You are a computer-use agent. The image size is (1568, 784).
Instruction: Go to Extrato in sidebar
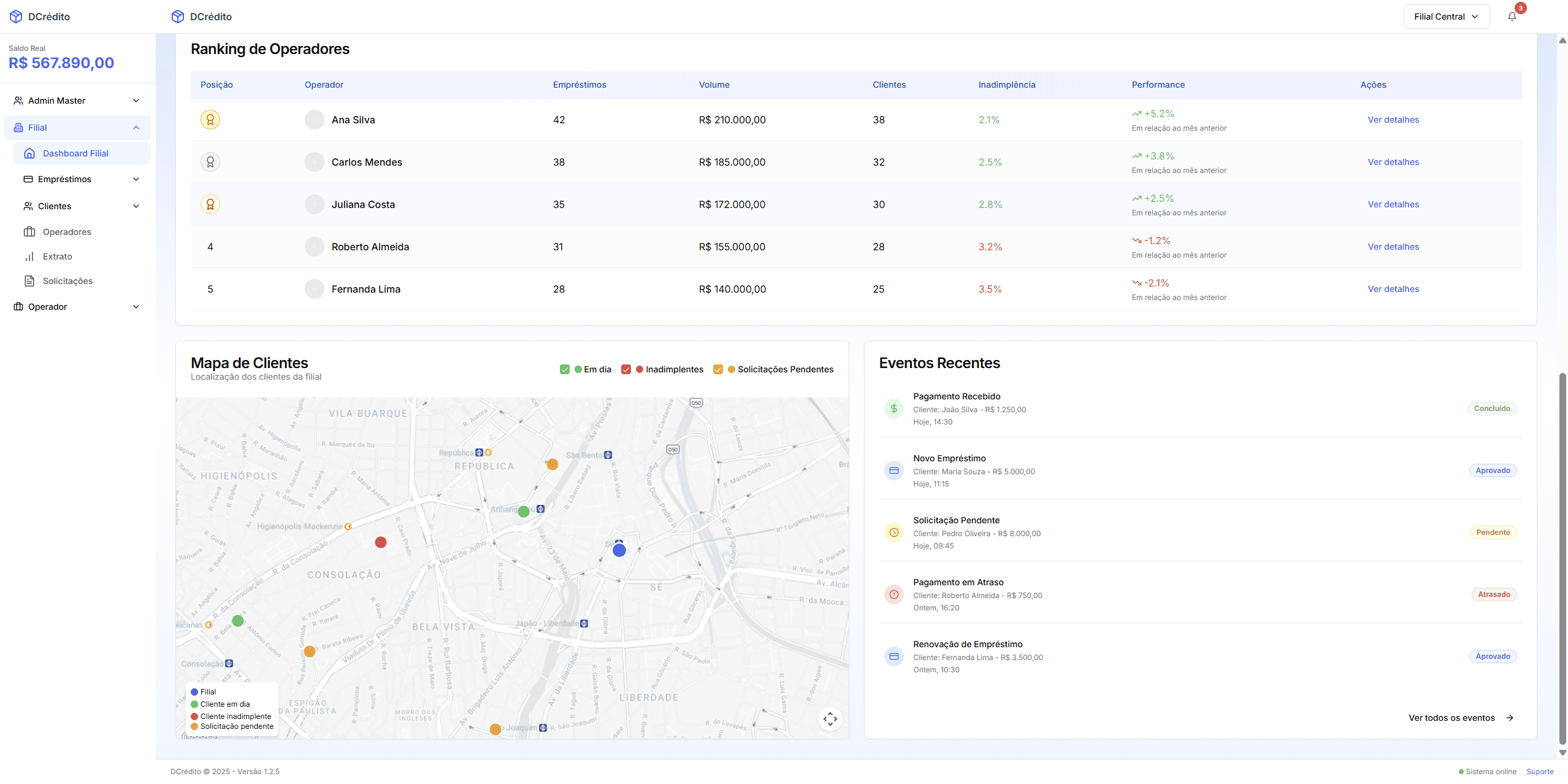(58, 256)
